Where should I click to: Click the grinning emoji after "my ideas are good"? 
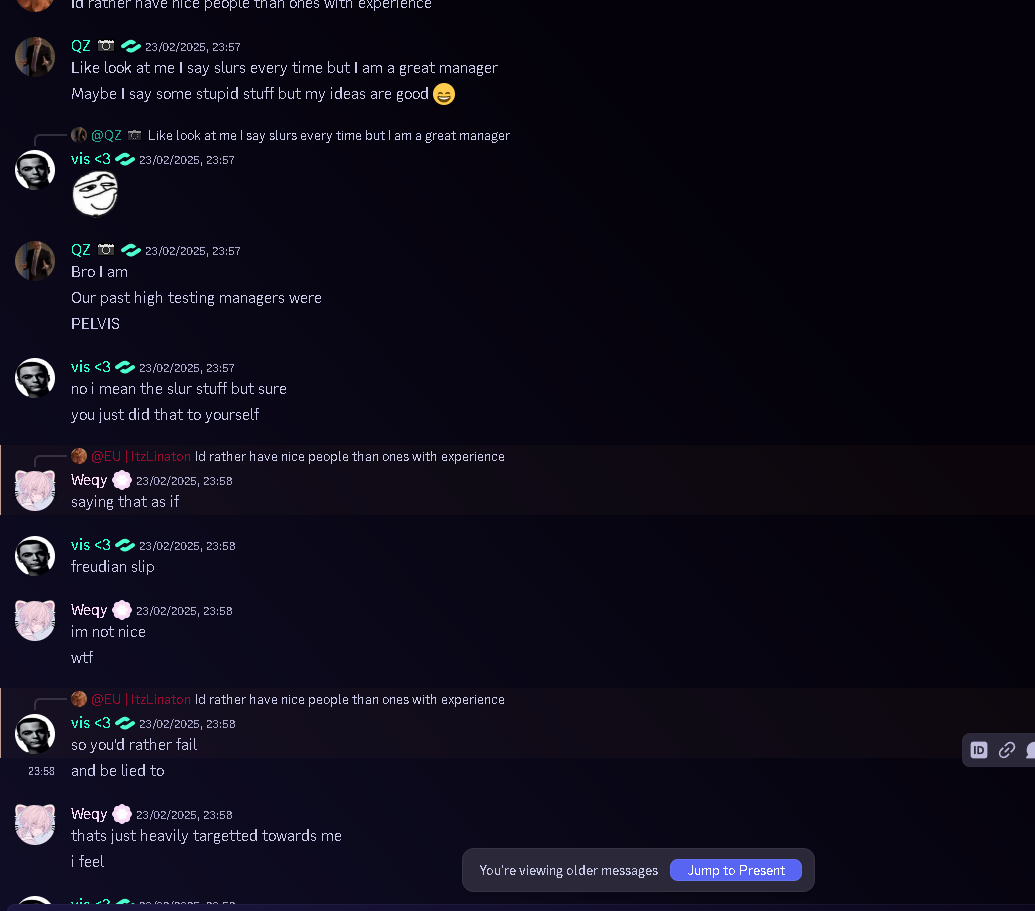coord(444,94)
